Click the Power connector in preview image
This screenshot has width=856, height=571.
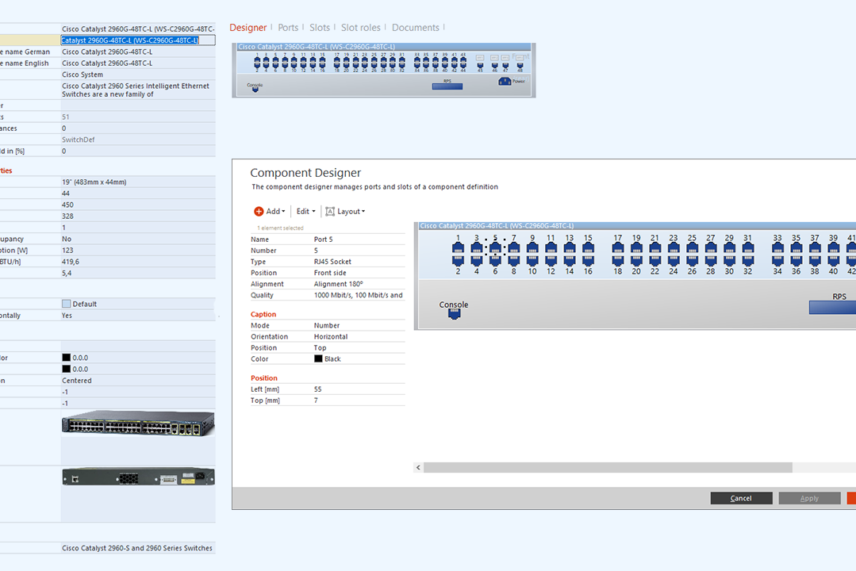[505, 81]
